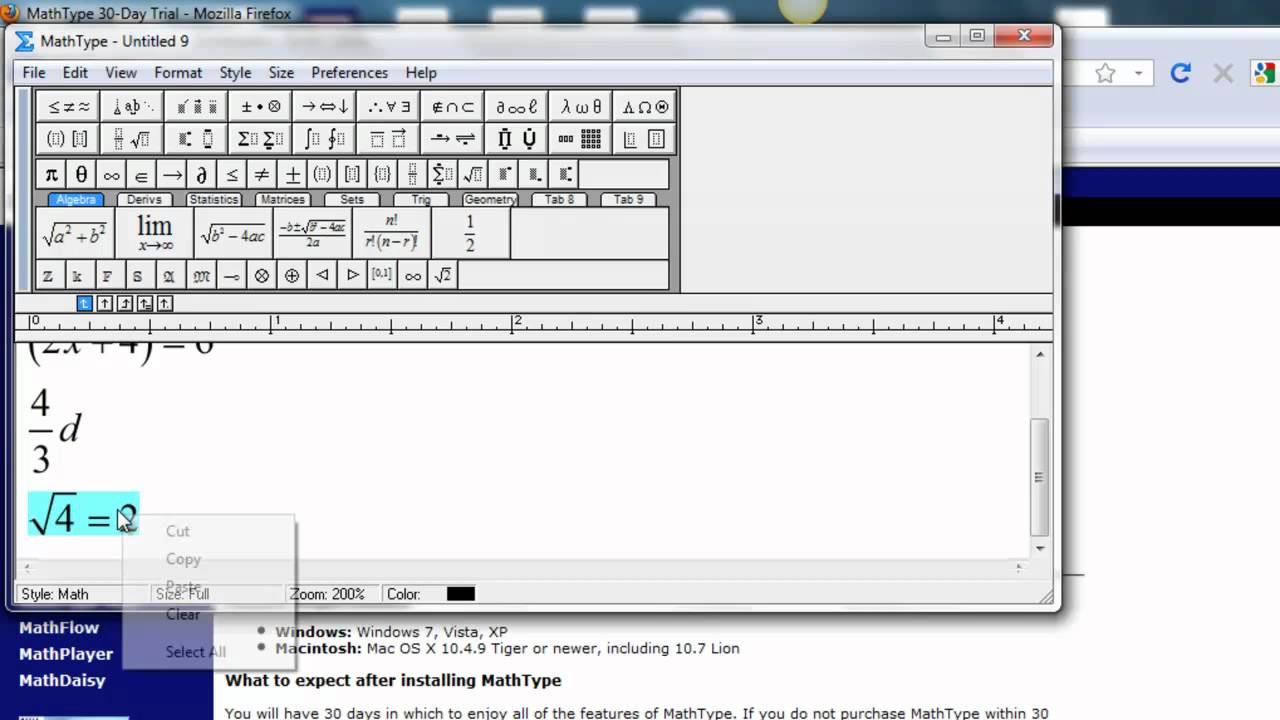Insert the square root template in the small bar

[x=472, y=174]
